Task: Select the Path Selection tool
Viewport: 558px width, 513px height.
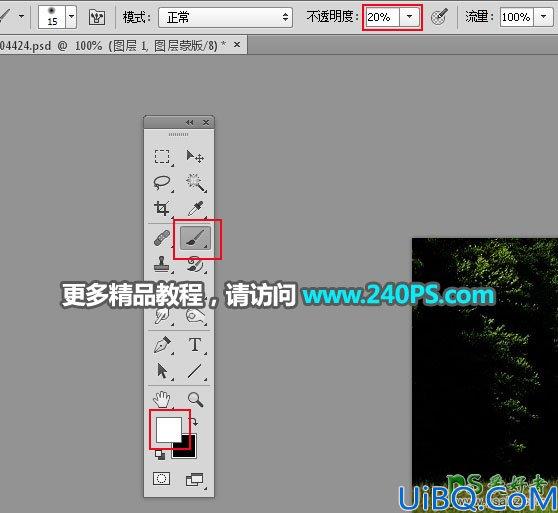Action: [x=162, y=371]
